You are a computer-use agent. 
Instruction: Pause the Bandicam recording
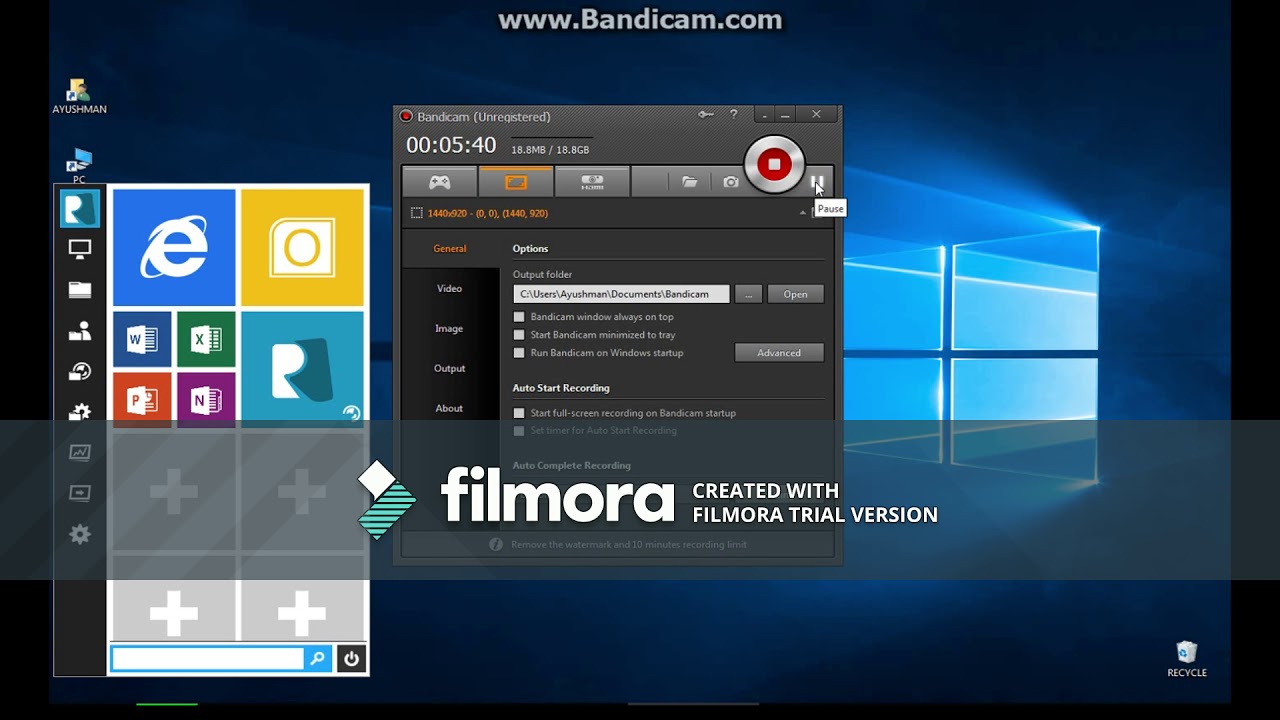(817, 183)
